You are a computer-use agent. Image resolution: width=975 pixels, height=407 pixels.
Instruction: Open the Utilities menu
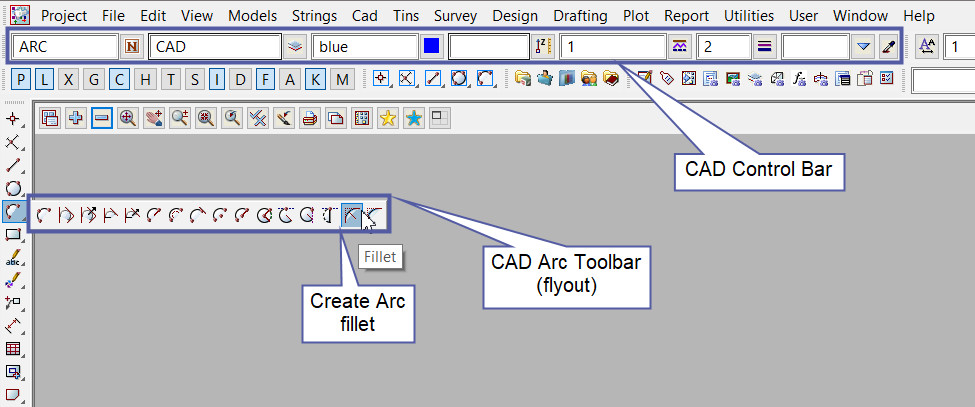click(749, 16)
